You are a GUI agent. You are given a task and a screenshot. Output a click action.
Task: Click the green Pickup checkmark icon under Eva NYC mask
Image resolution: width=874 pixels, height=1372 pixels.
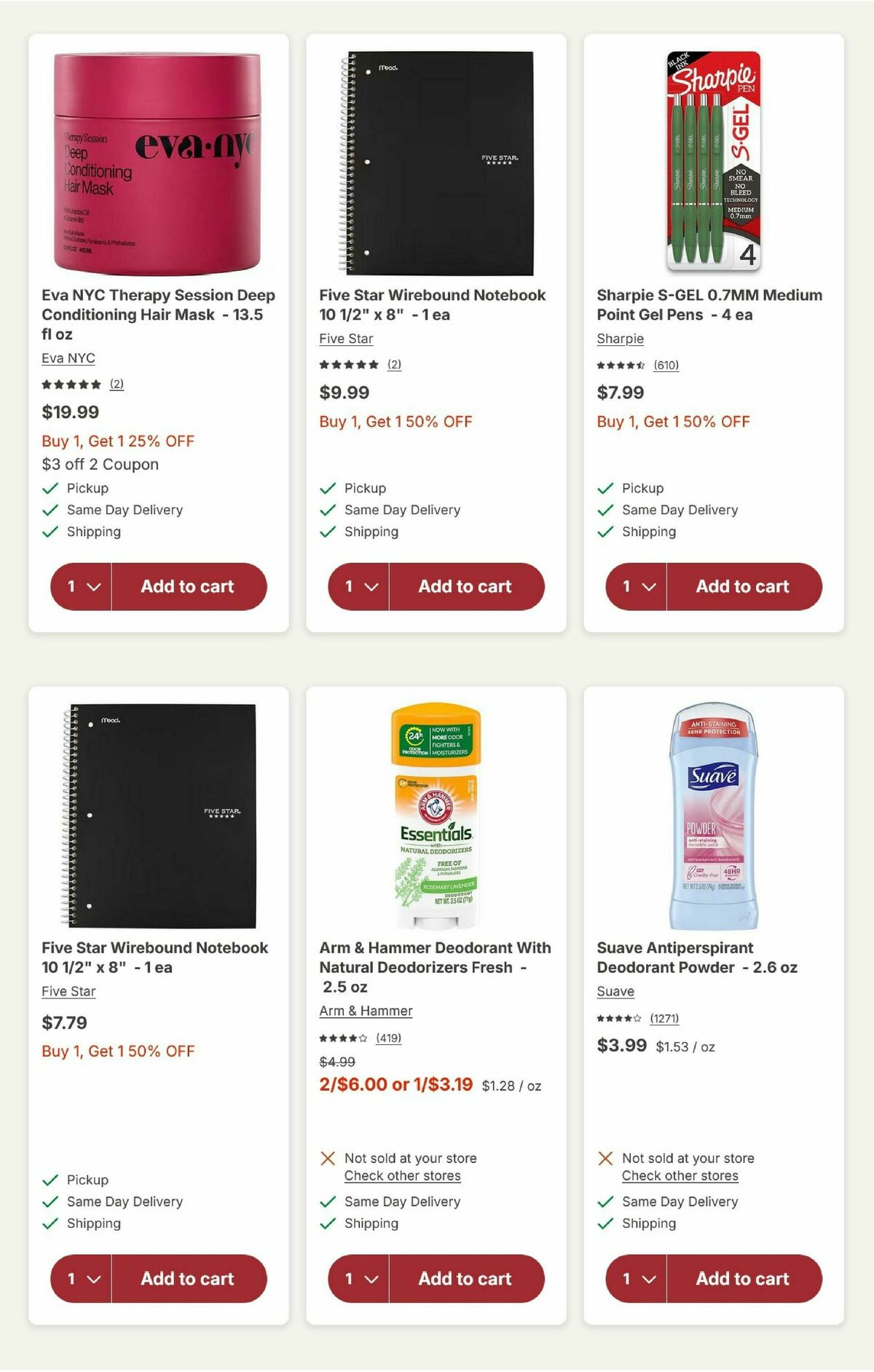click(x=49, y=488)
